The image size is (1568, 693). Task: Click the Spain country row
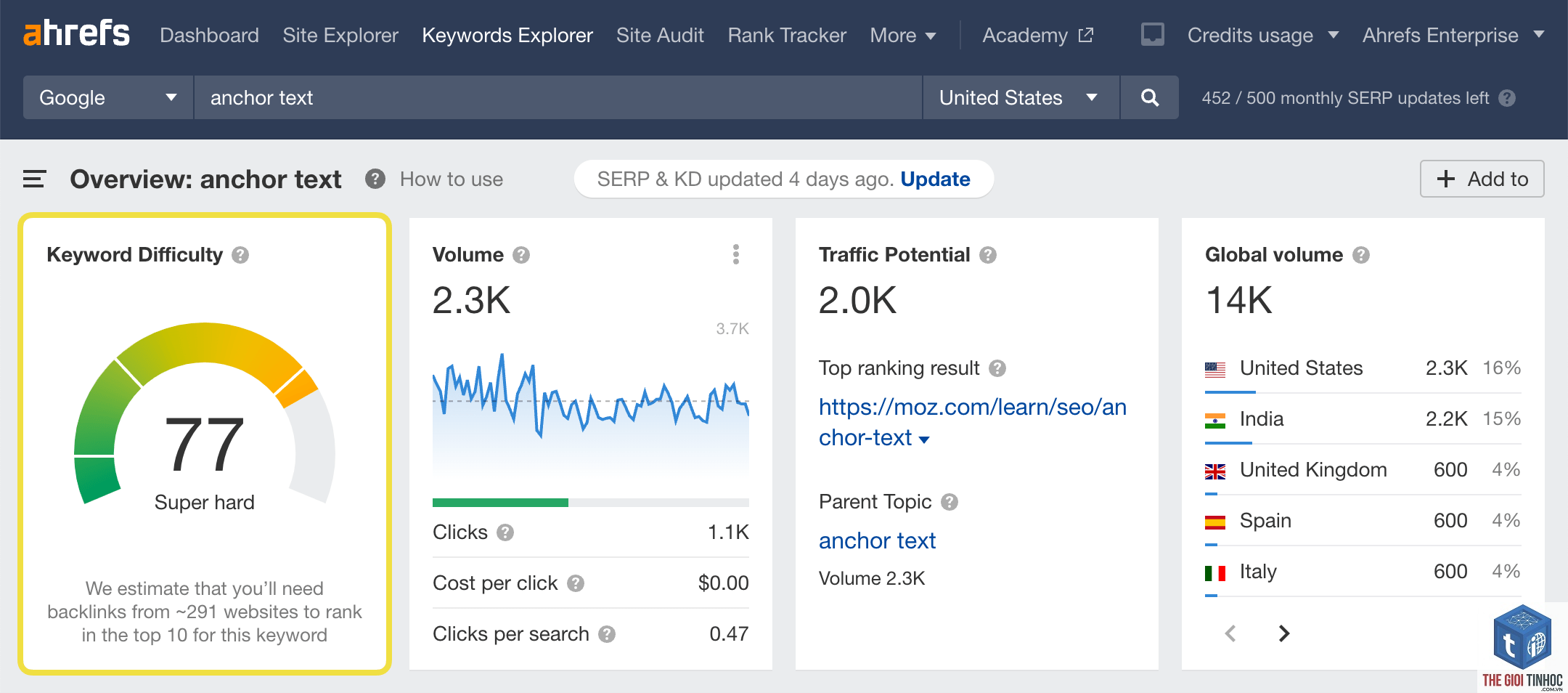[x=1363, y=521]
